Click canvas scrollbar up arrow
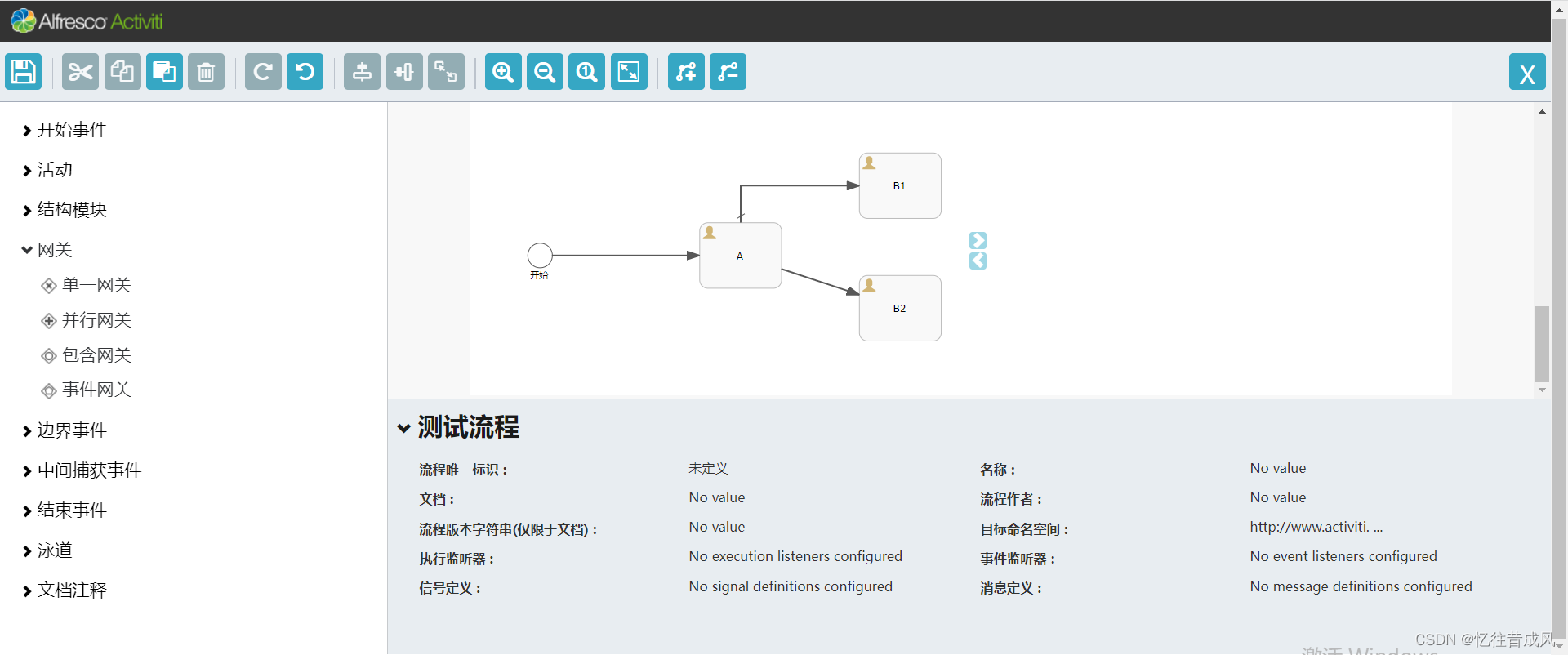1568x655 pixels. click(x=1542, y=112)
